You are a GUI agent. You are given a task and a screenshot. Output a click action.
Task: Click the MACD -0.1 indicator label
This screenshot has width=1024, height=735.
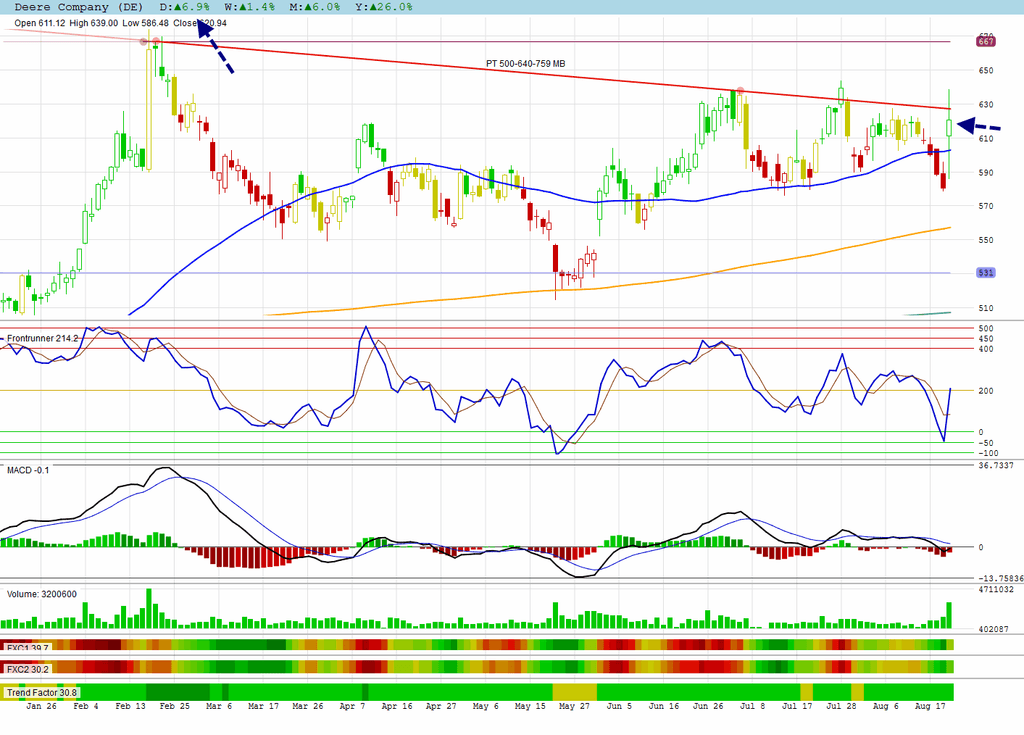coord(28,470)
